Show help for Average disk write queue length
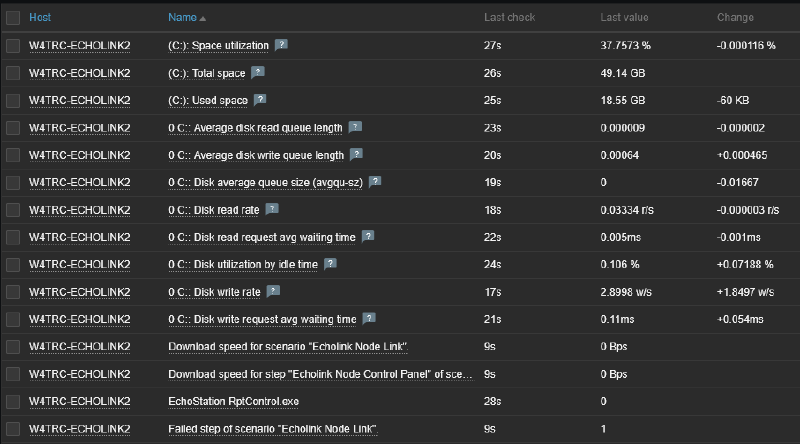The height and width of the screenshot is (444, 800). (x=356, y=154)
